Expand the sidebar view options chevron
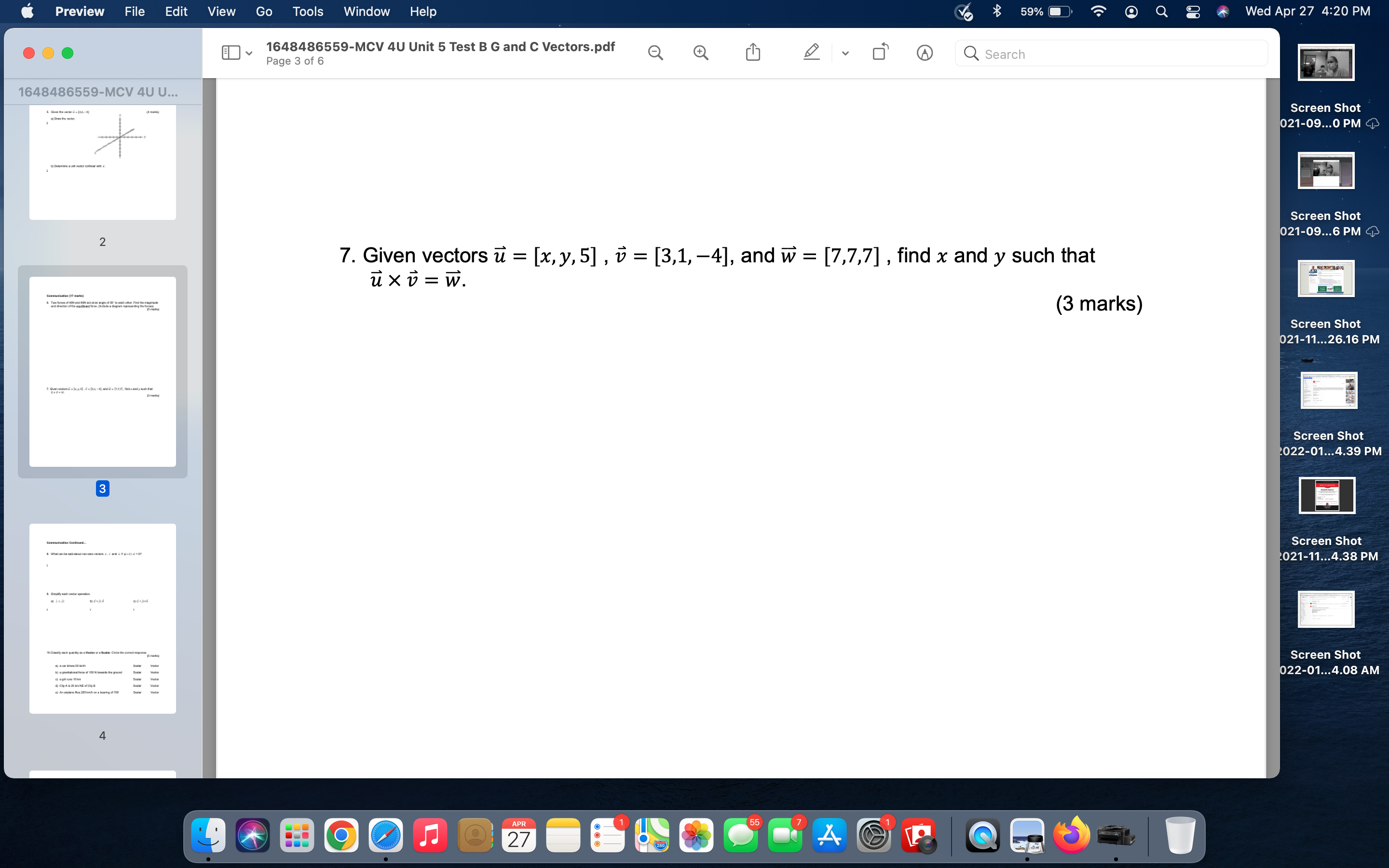 coord(249,54)
